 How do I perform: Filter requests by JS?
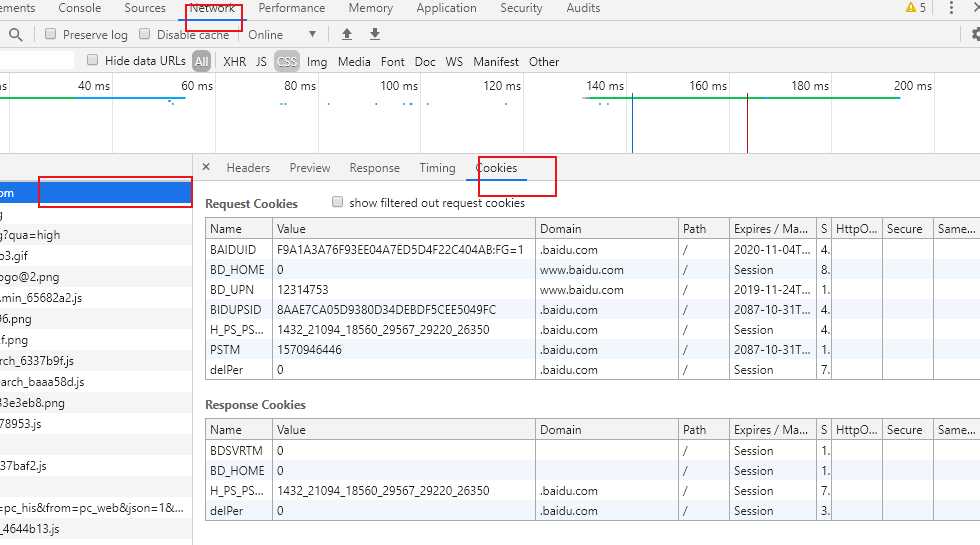[261, 61]
